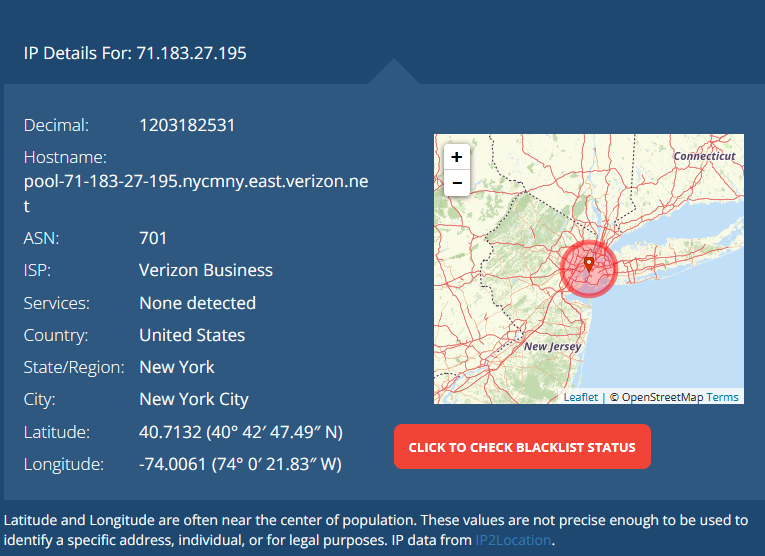Image resolution: width=765 pixels, height=556 pixels.
Task: Click to check blacklist status button
Action: 522,447
